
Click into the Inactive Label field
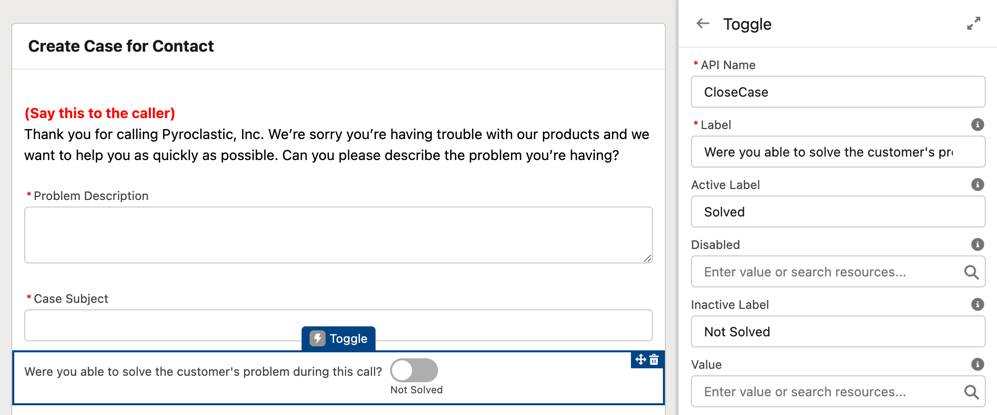pos(838,332)
